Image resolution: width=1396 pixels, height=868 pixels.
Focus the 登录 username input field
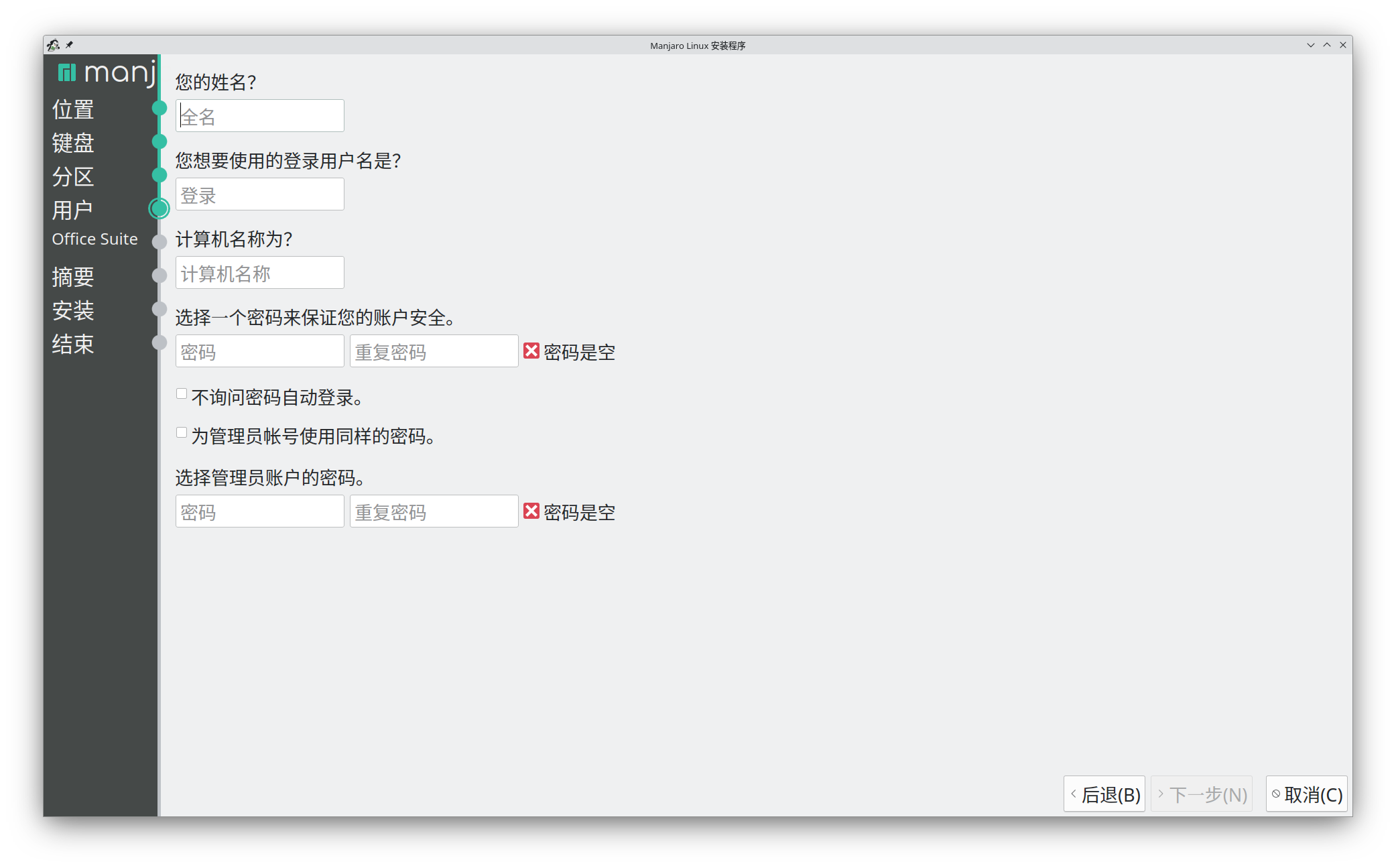point(260,195)
